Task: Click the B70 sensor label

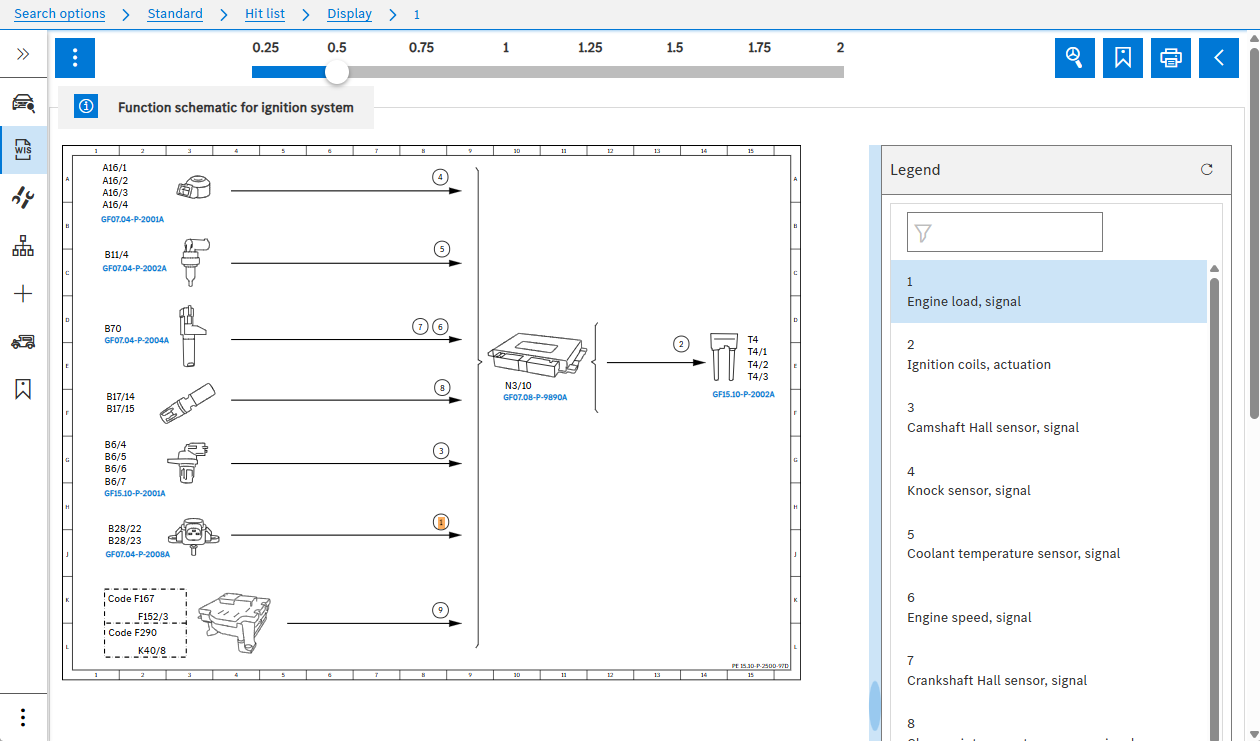Action: coord(113,328)
